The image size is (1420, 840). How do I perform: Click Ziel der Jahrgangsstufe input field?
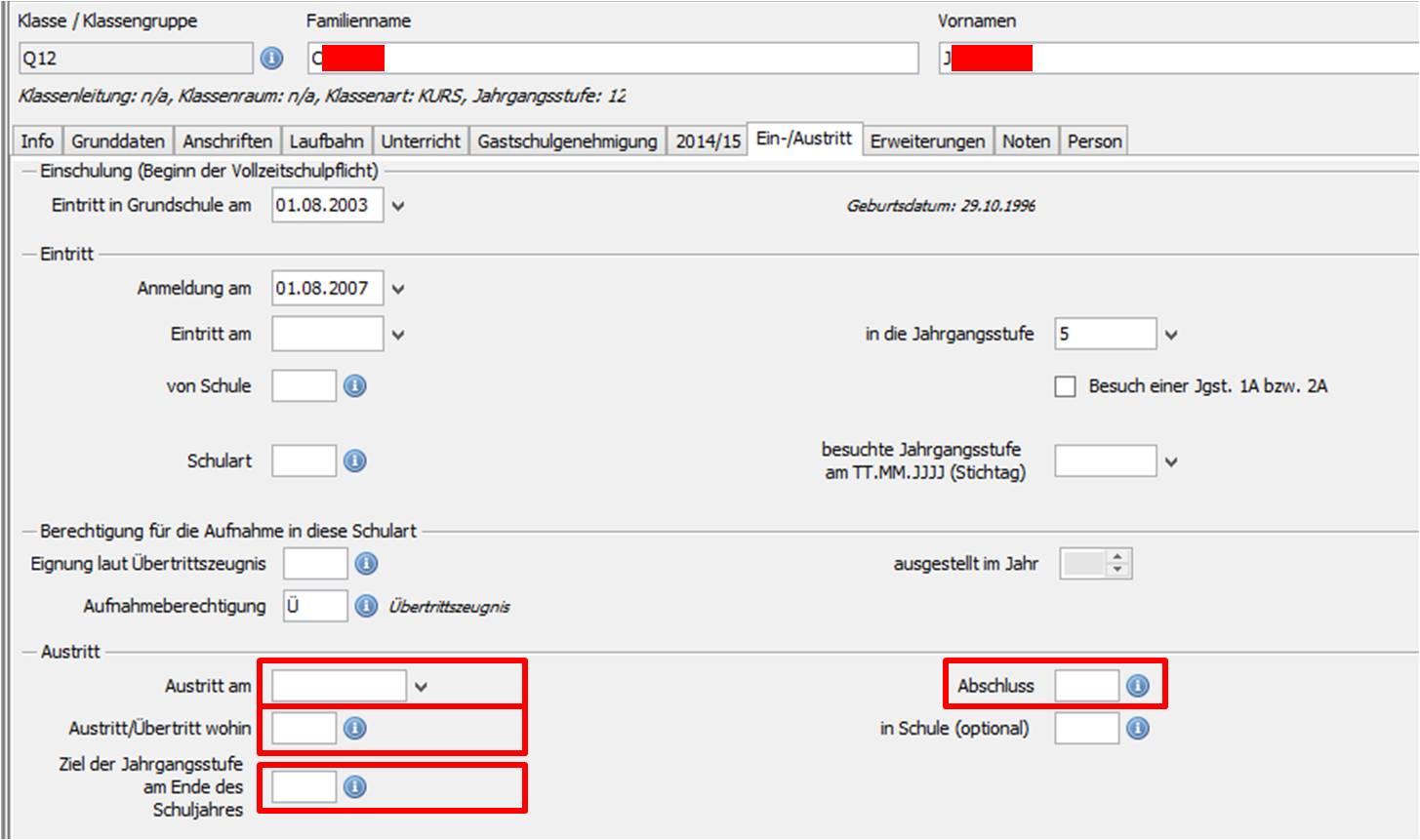click(x=304, y=786)
